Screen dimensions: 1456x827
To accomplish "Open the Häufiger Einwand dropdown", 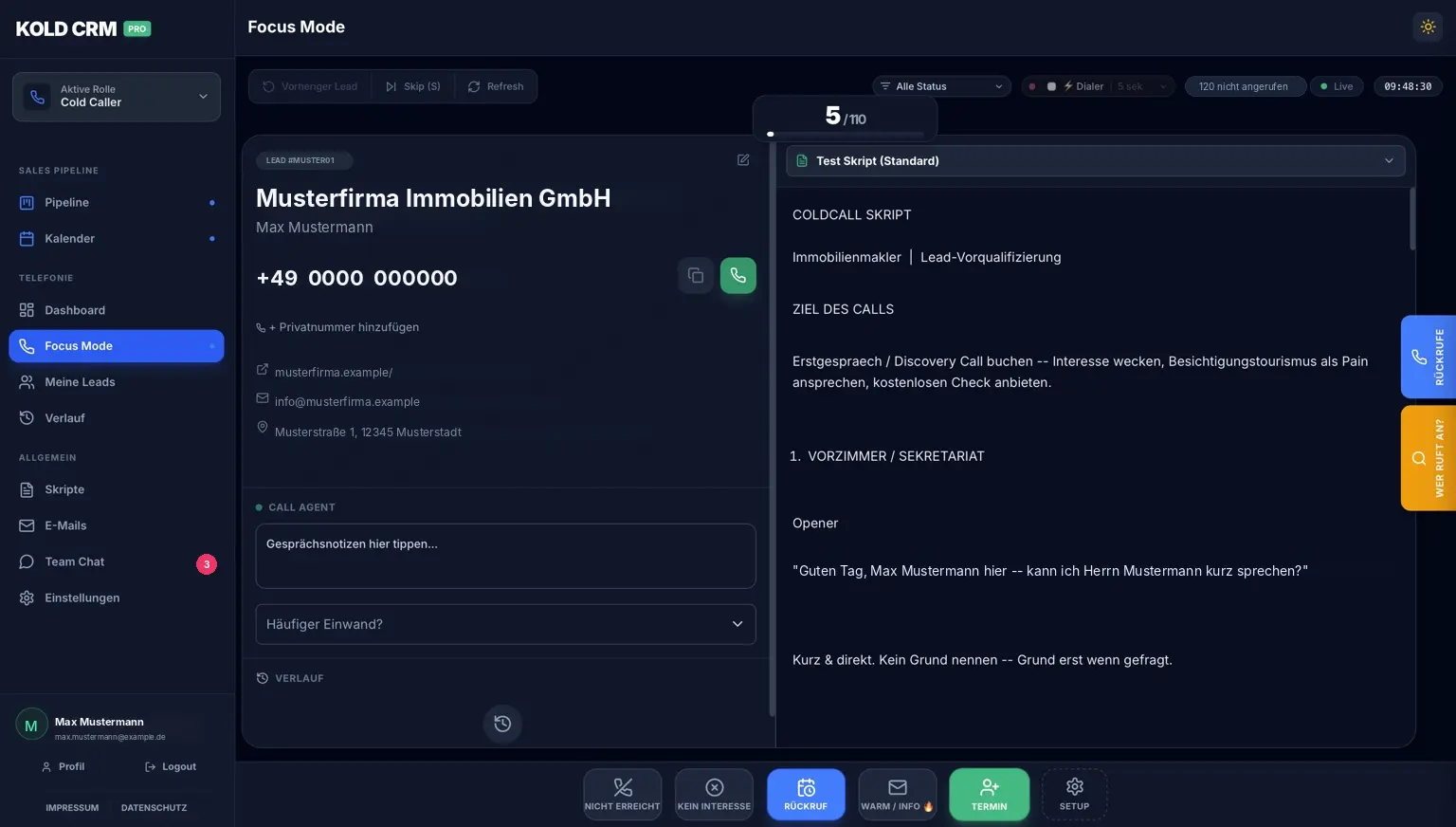I will 505,624.
